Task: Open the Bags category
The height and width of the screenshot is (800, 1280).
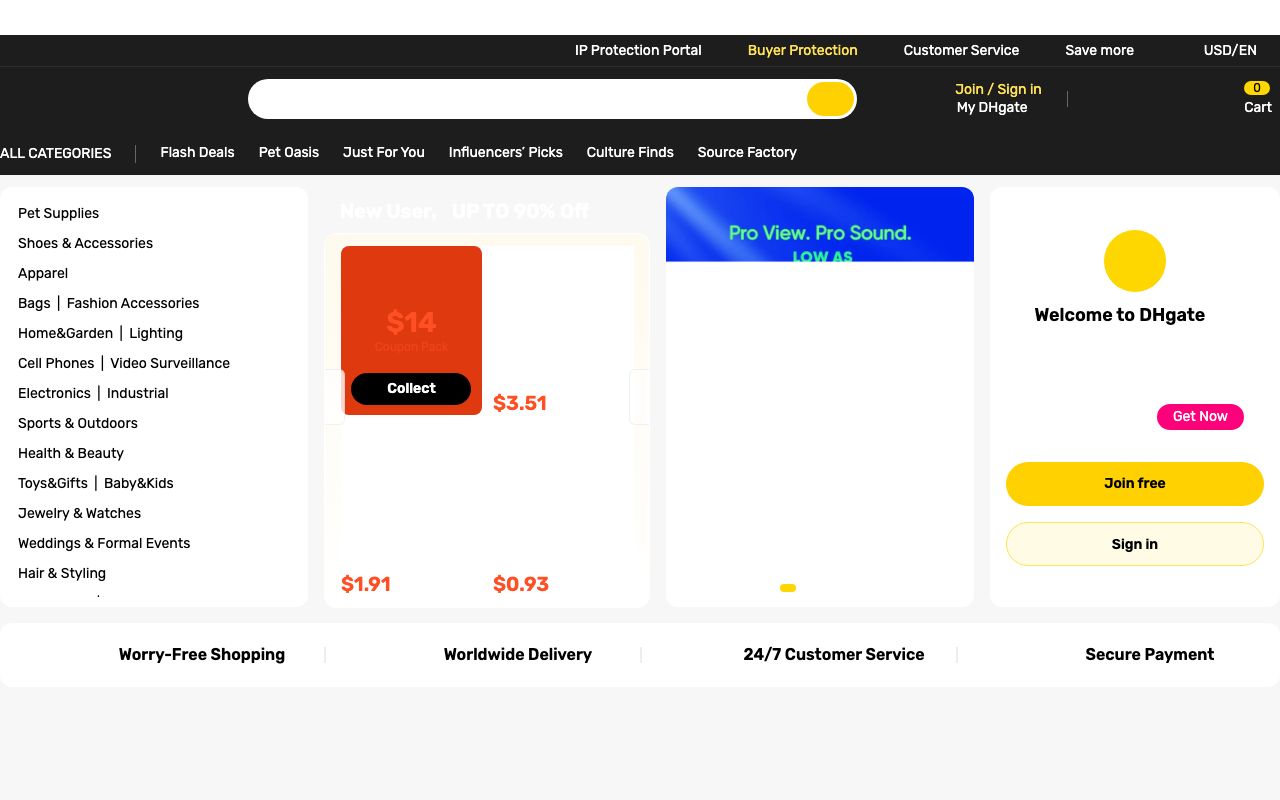Action: [34, 303]
